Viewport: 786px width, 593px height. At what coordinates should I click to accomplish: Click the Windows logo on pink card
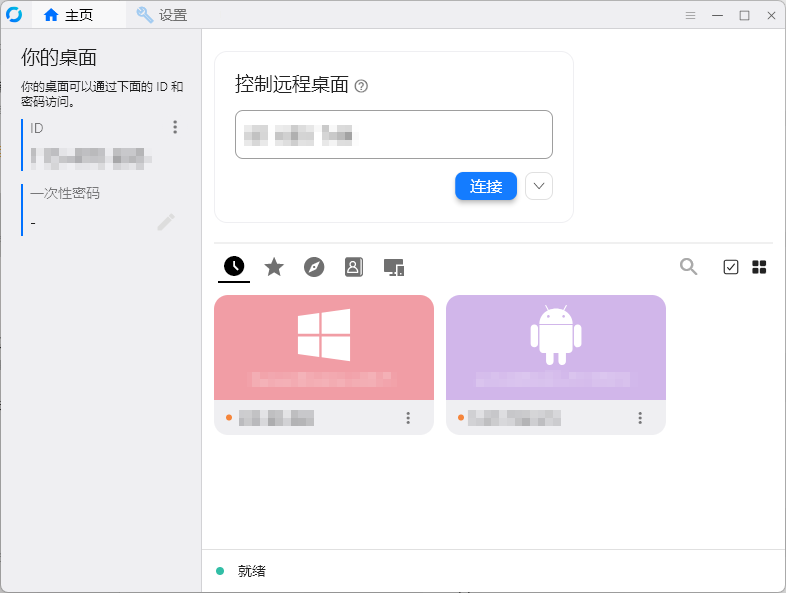pyautogui.click(x=324, y=334)
